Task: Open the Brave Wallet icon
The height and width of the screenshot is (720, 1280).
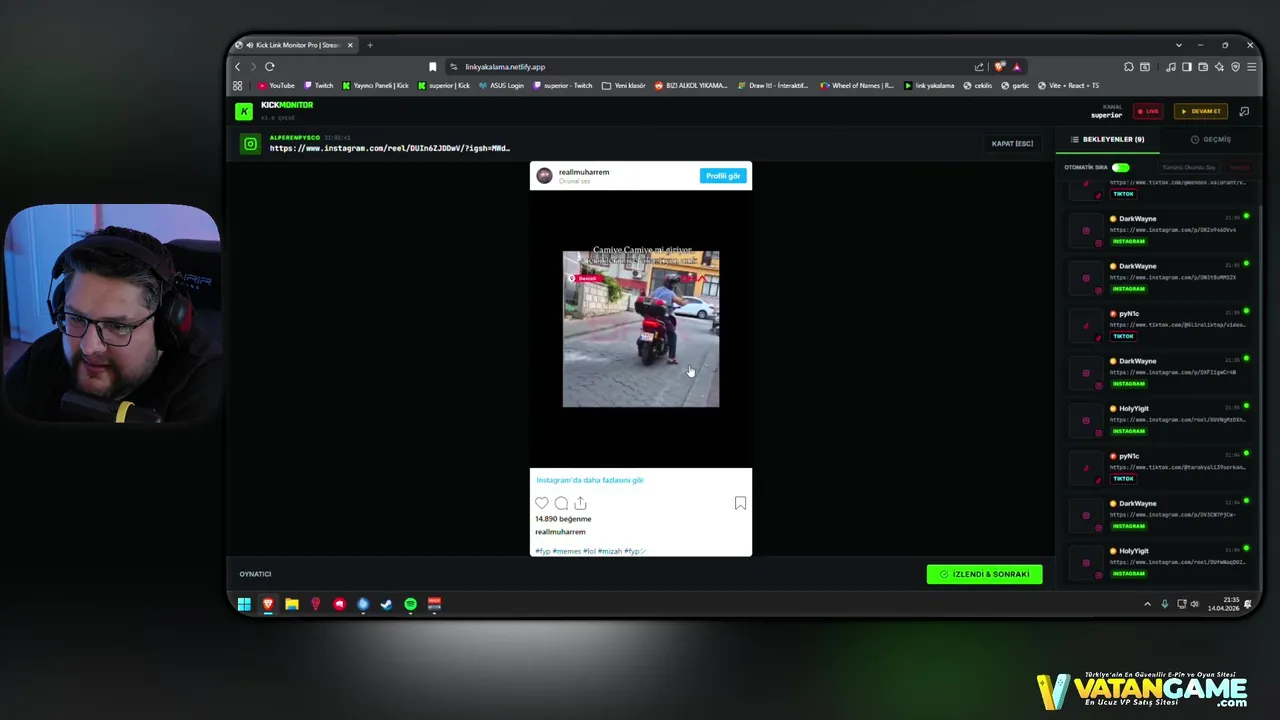Action: 1203,67
